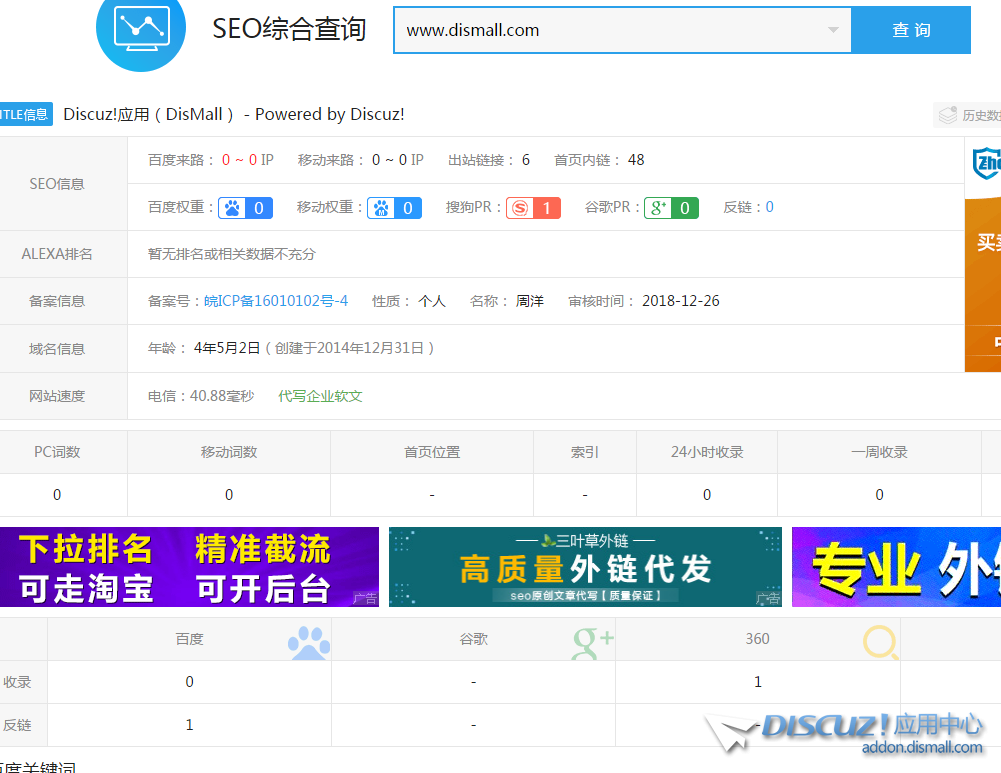Open the 历史数据 history icon button
The height and width of the screenshot is (773, 1001).
[x=967, y=115]
